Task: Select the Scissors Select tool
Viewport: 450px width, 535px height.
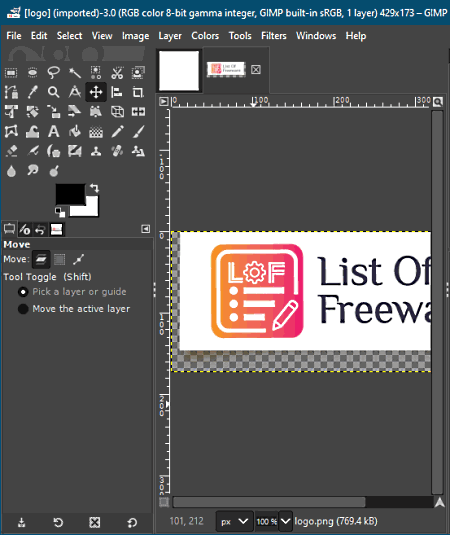Action: click(117, 73)
